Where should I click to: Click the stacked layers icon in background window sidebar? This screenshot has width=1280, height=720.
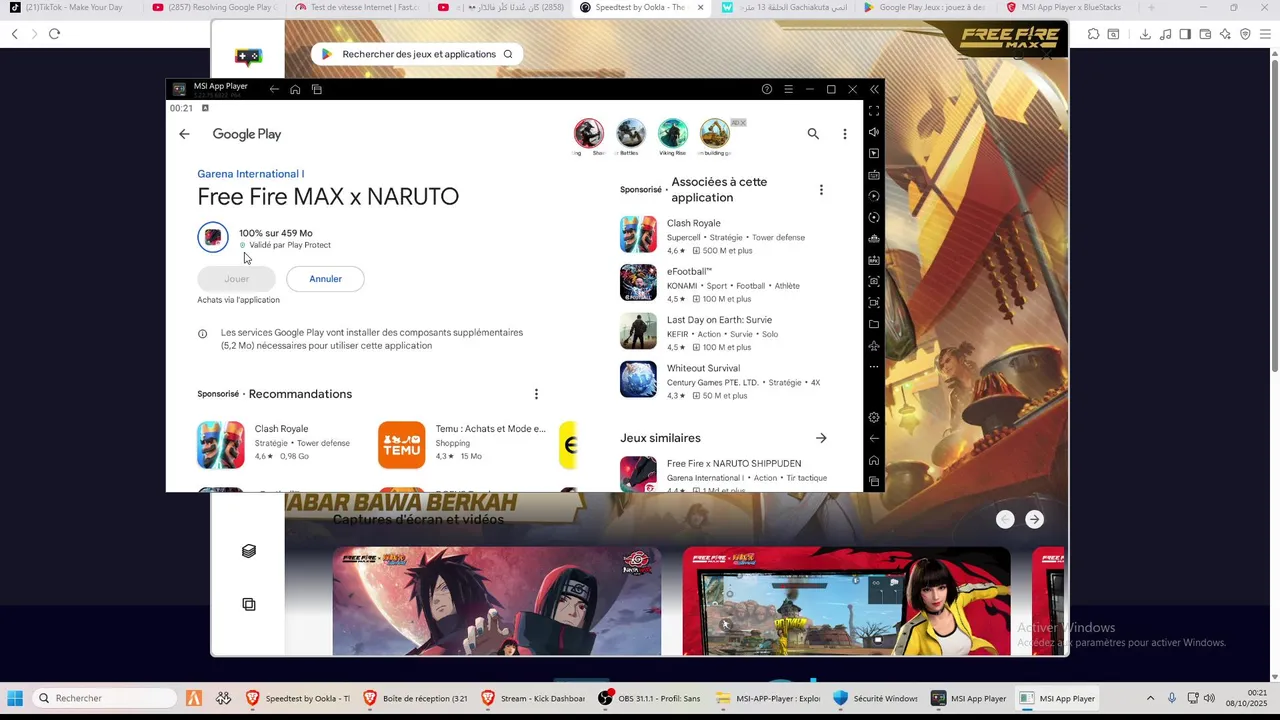coord(249,551)
